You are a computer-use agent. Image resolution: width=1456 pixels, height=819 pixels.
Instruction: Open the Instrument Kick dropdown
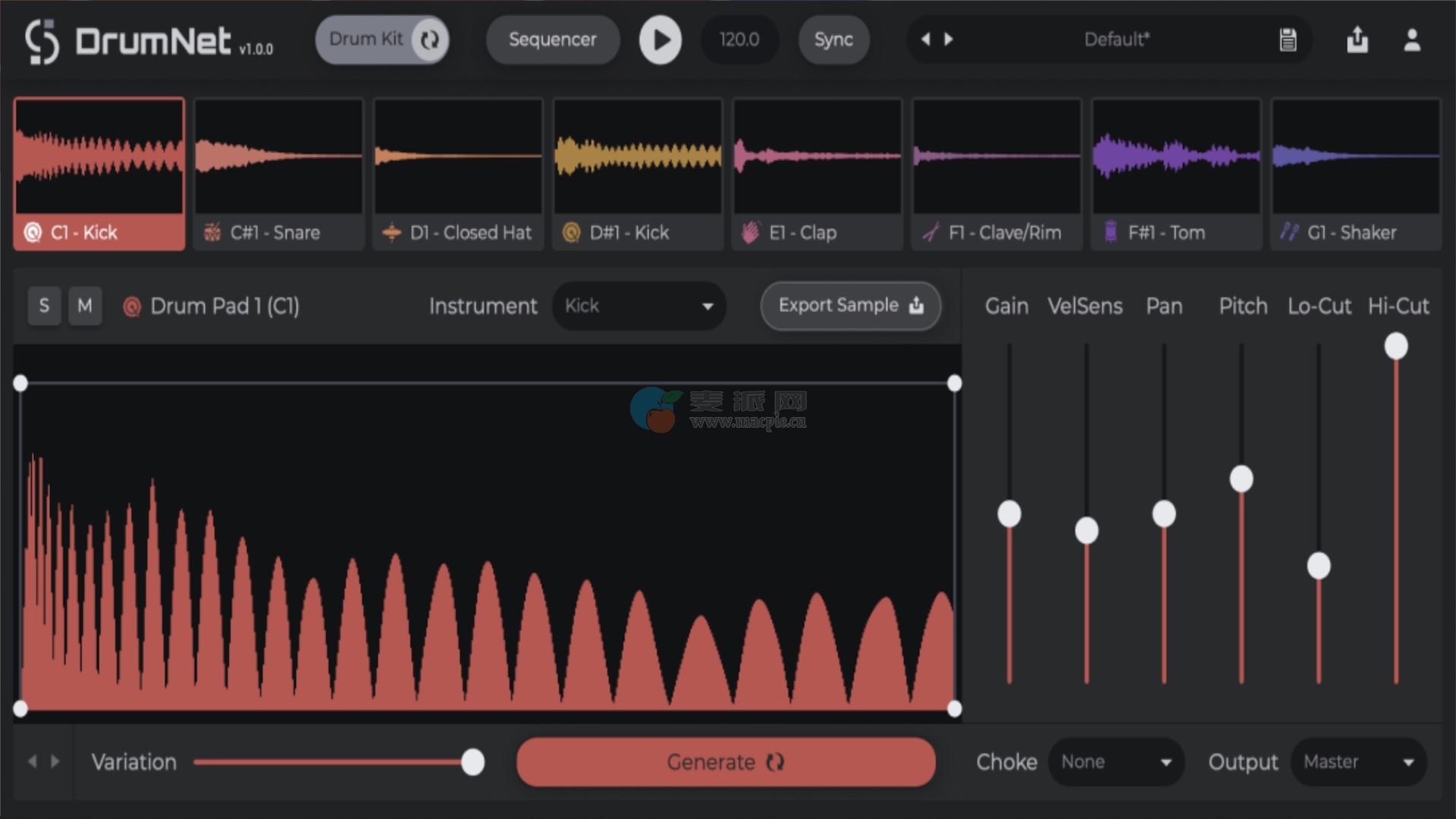[x=639, y=306]
